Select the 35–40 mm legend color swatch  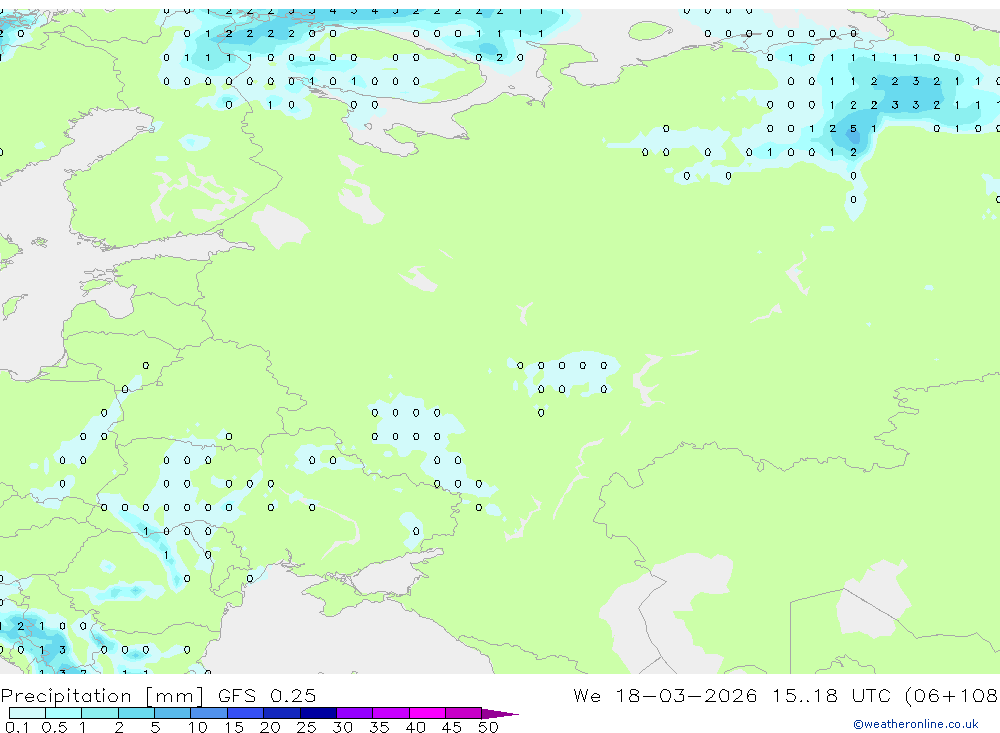click(391, 713)
